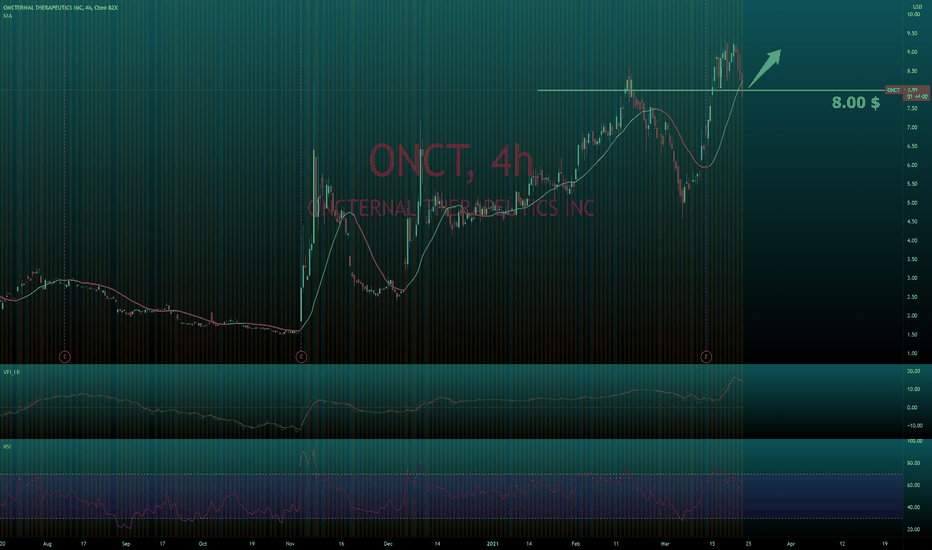This screenshot has height=550, width=932.
Task: Click the Oncternal Therapeutics Inc chart title
Action: (60, 8)
